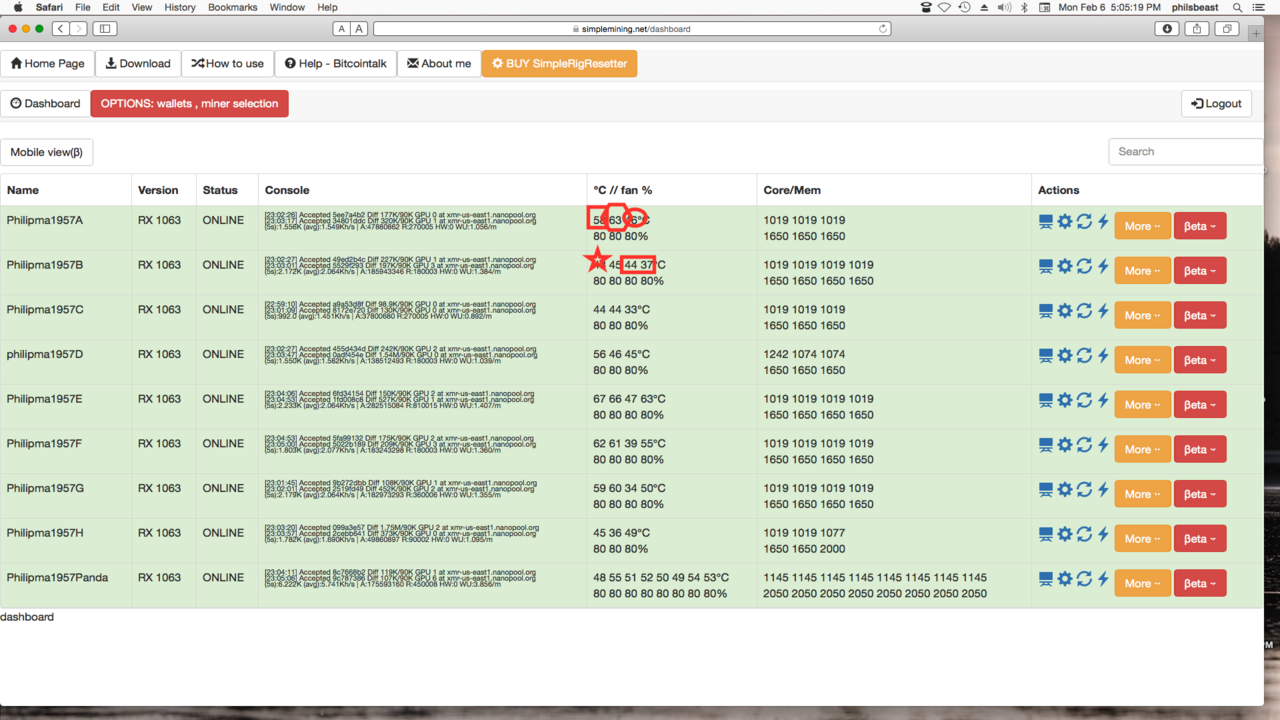Click the Console column header
Screen dimensions: 1280x720
[x=287, y=190]
